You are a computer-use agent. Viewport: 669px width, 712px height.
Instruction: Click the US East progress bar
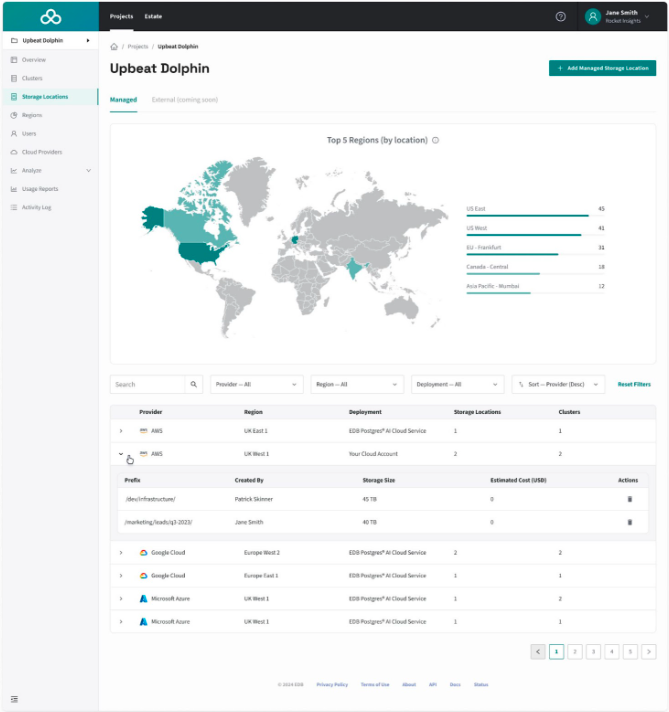[x=527, y=215]
